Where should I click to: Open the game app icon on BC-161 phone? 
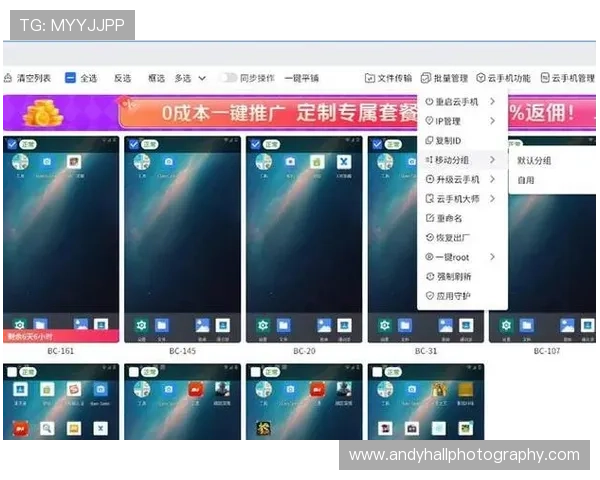pos(74,162)
